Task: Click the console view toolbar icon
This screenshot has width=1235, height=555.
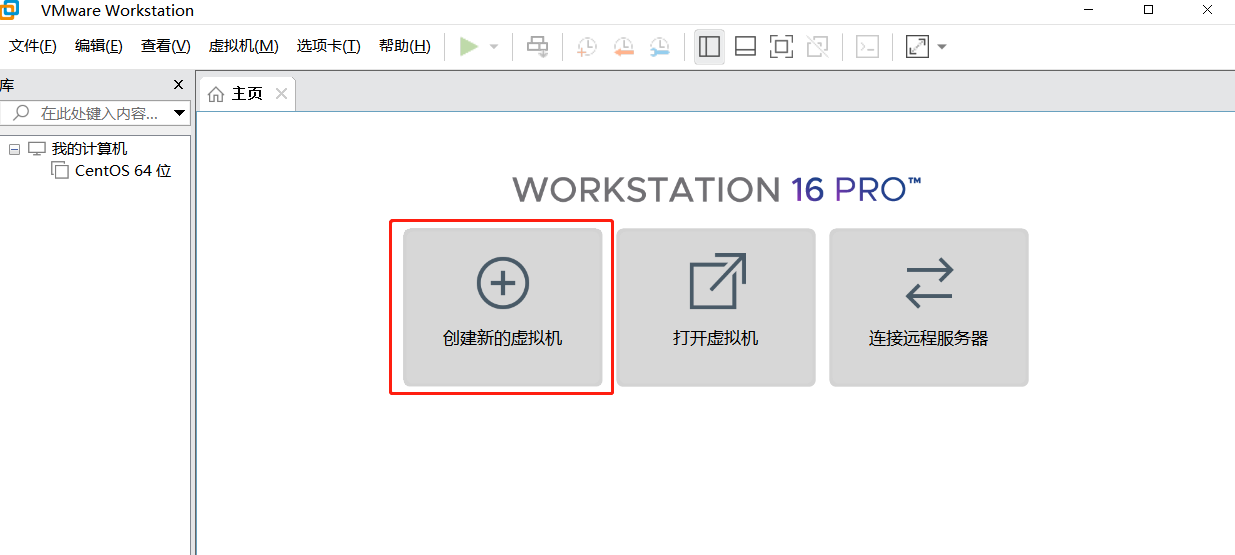Action: pos(867,46)
